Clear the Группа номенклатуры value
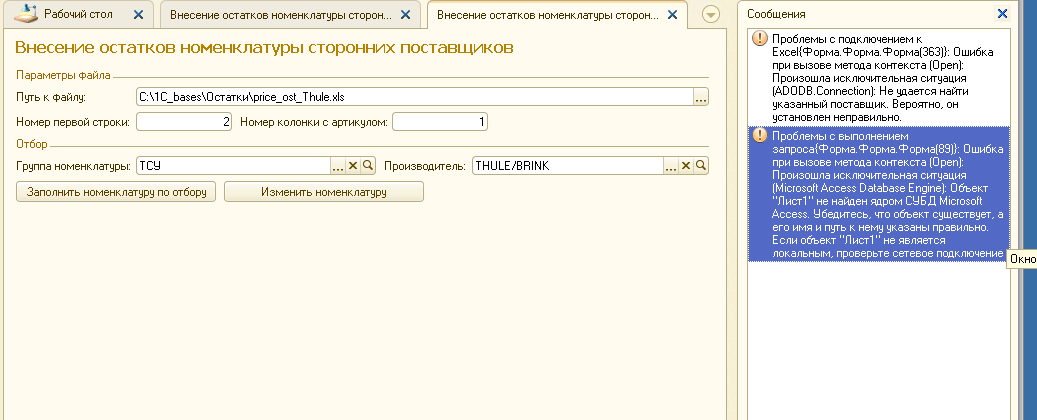1037x420 pixels. pyautogui.click(x=353, y=166)
